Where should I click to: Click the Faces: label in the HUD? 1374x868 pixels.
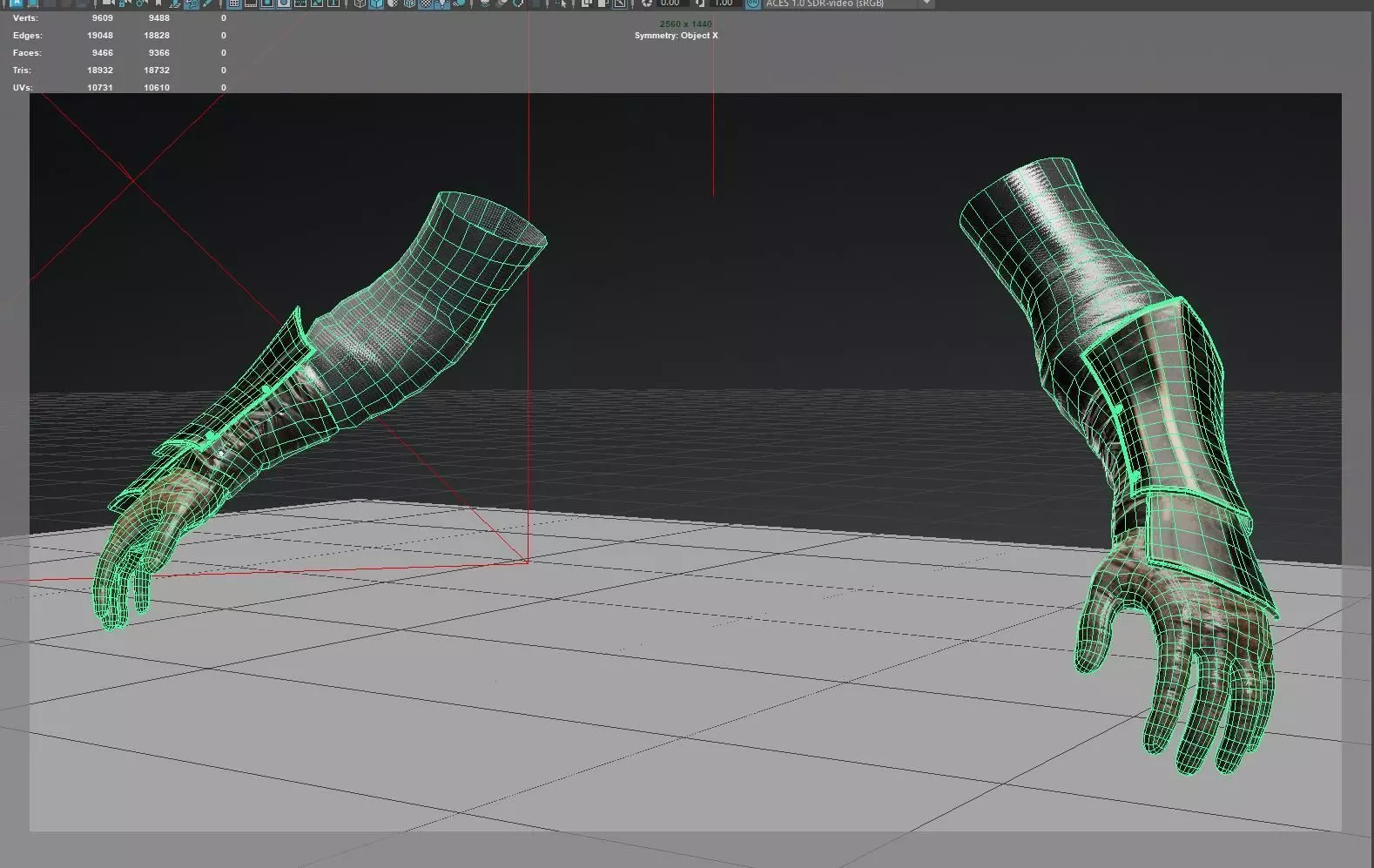click(x=27, y=53)
